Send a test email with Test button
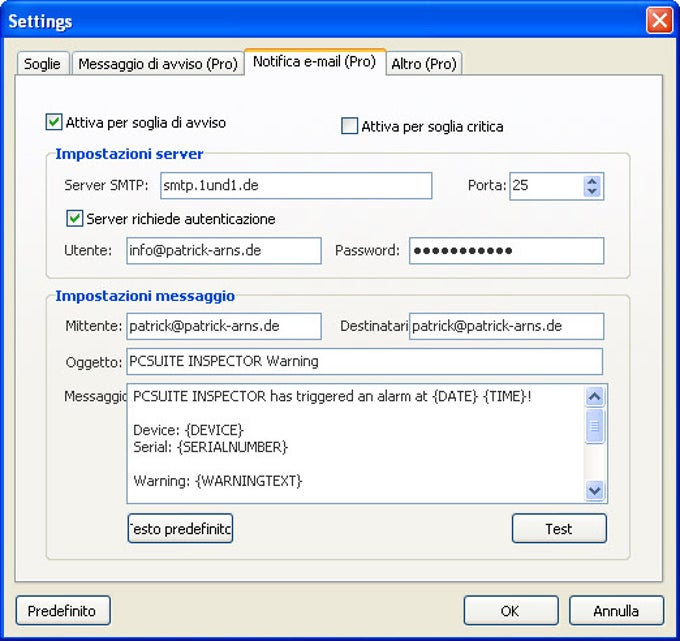The width and height of the screenshot is (680, 641). tap(559, 528)
